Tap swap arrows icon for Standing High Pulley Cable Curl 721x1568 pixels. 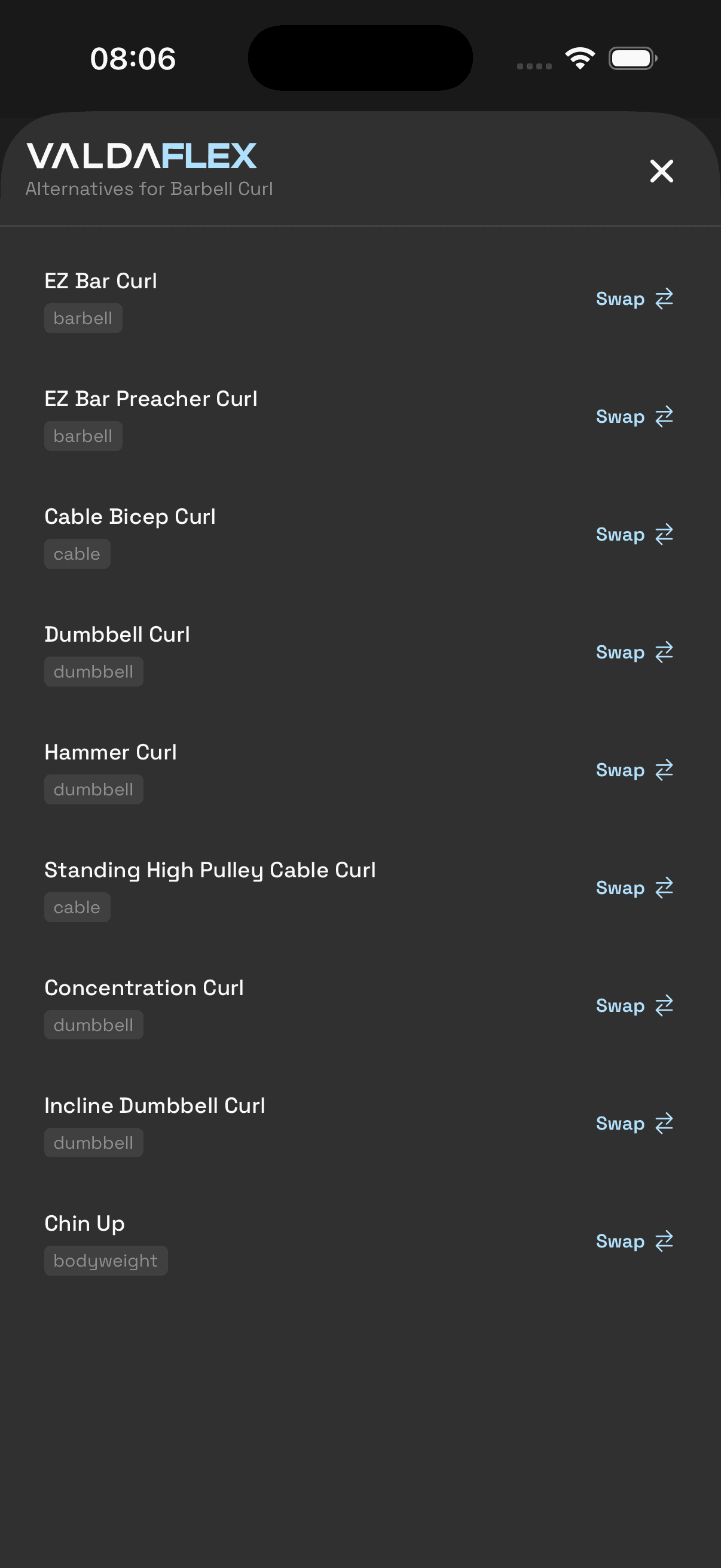click(664, 888)
